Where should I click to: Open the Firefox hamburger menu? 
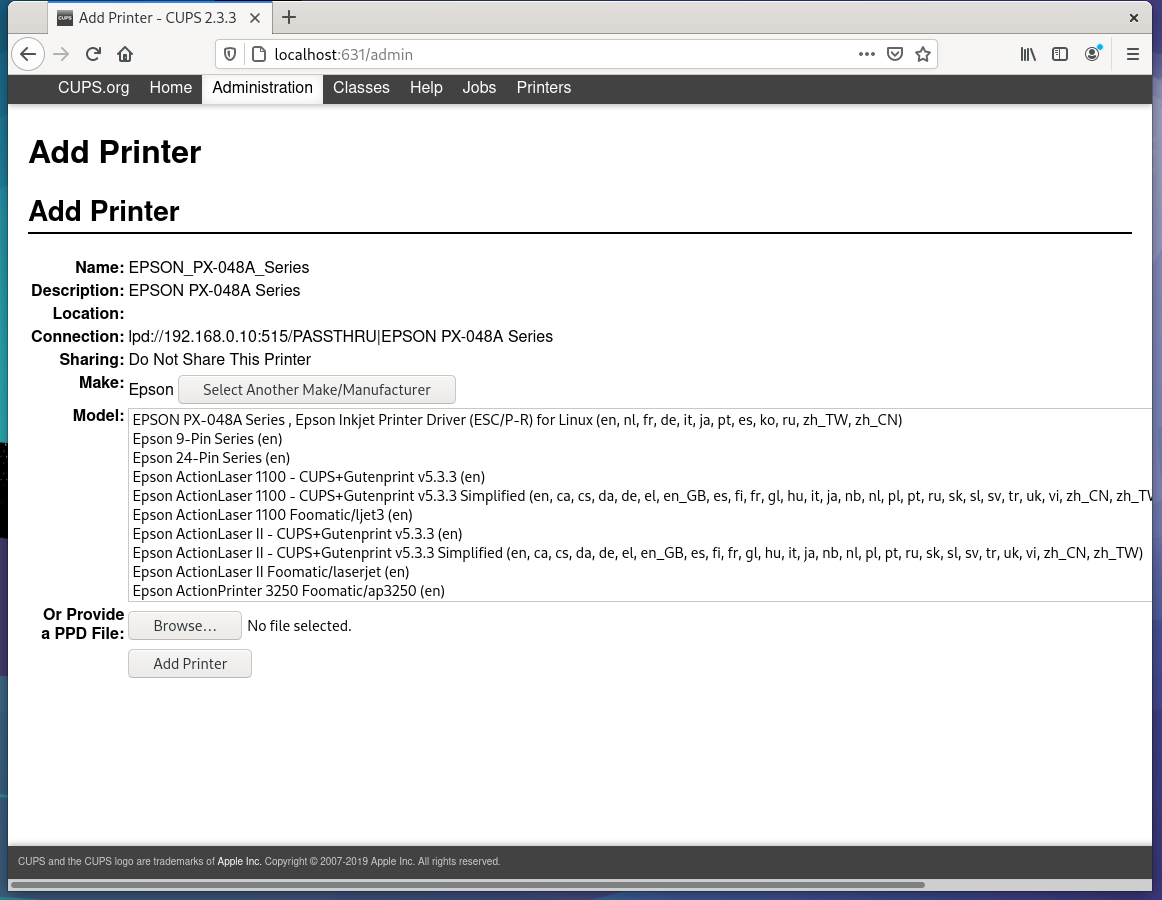point(1132,54)
